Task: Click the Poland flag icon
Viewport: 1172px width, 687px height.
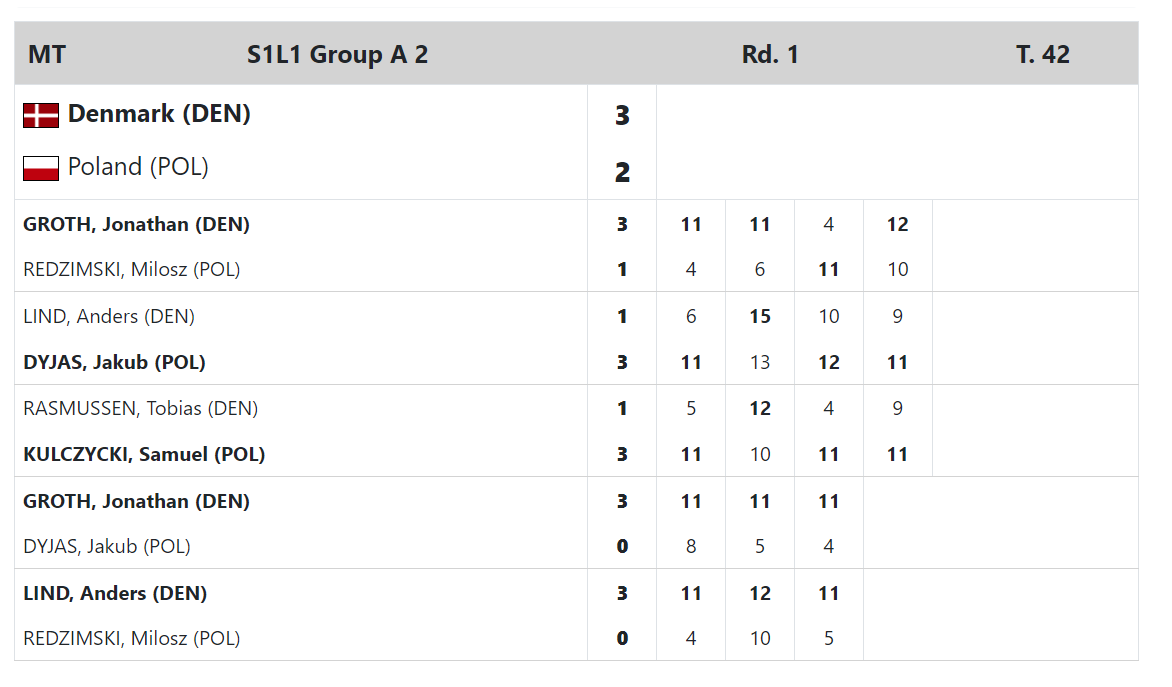Action: coord(40,168)
